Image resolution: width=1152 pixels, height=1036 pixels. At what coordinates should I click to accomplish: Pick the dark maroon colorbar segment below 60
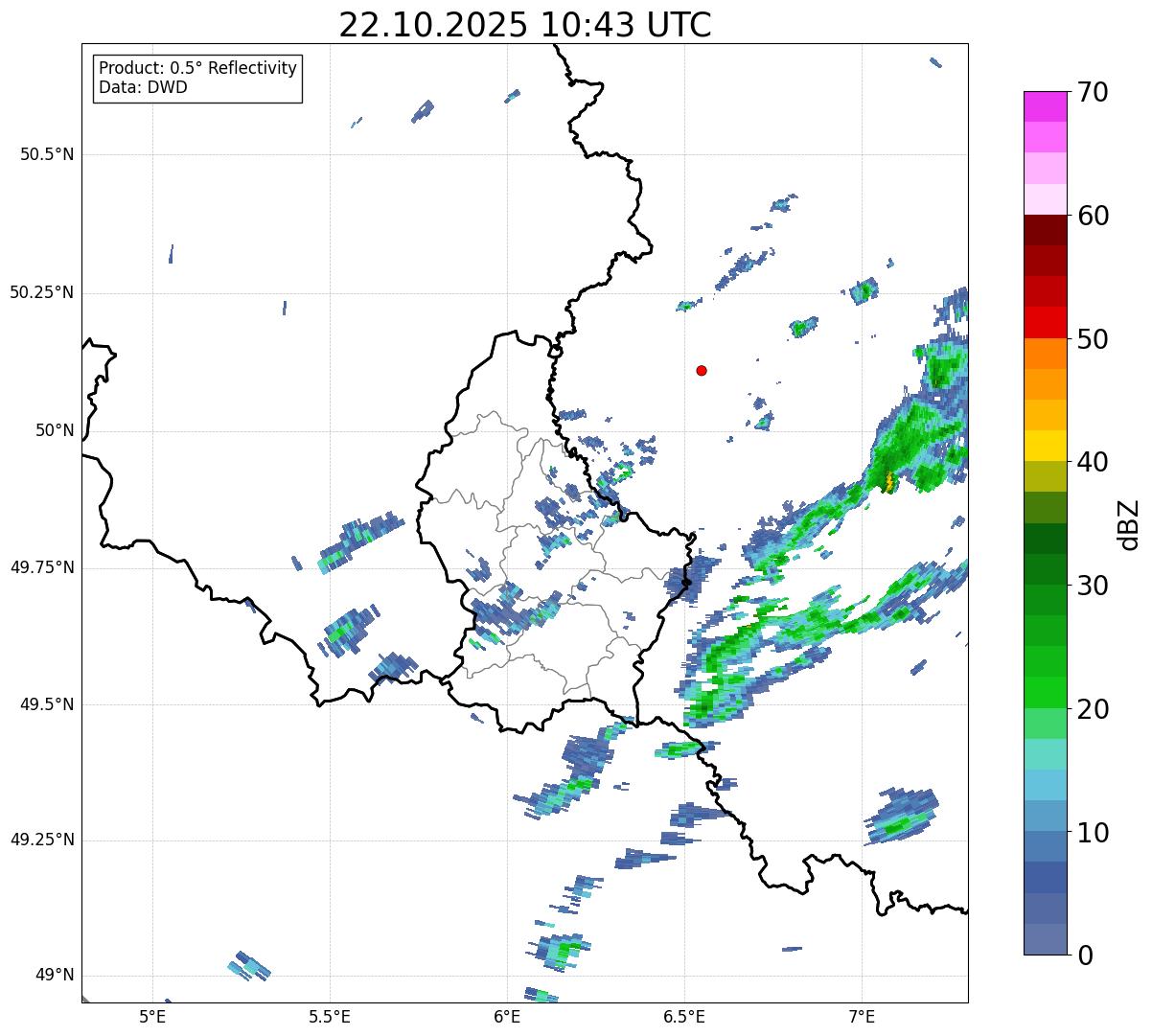coord(1046,231)
